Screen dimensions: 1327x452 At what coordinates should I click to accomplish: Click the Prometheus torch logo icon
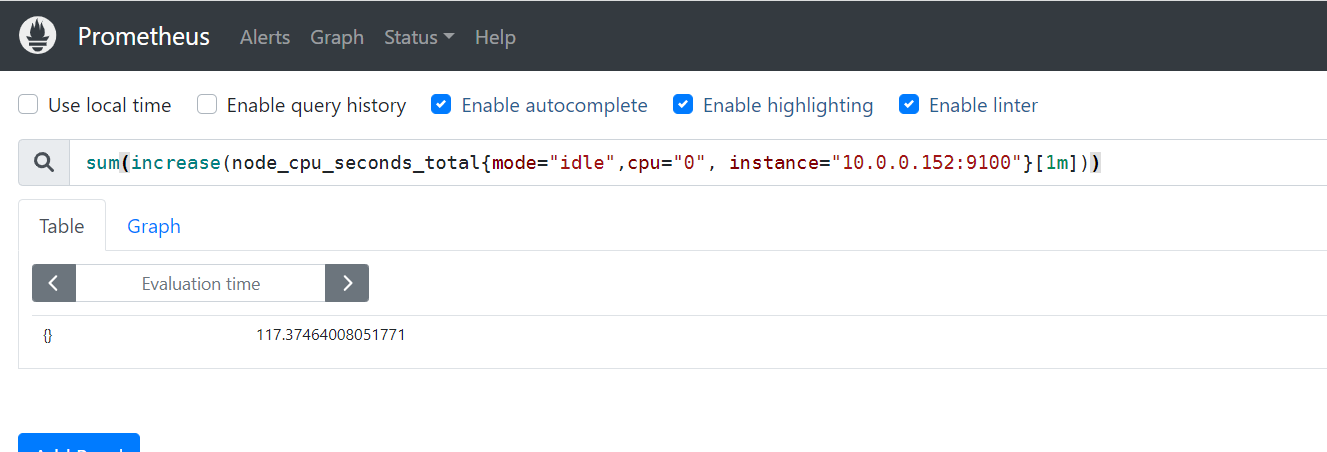tap(39, 36)
